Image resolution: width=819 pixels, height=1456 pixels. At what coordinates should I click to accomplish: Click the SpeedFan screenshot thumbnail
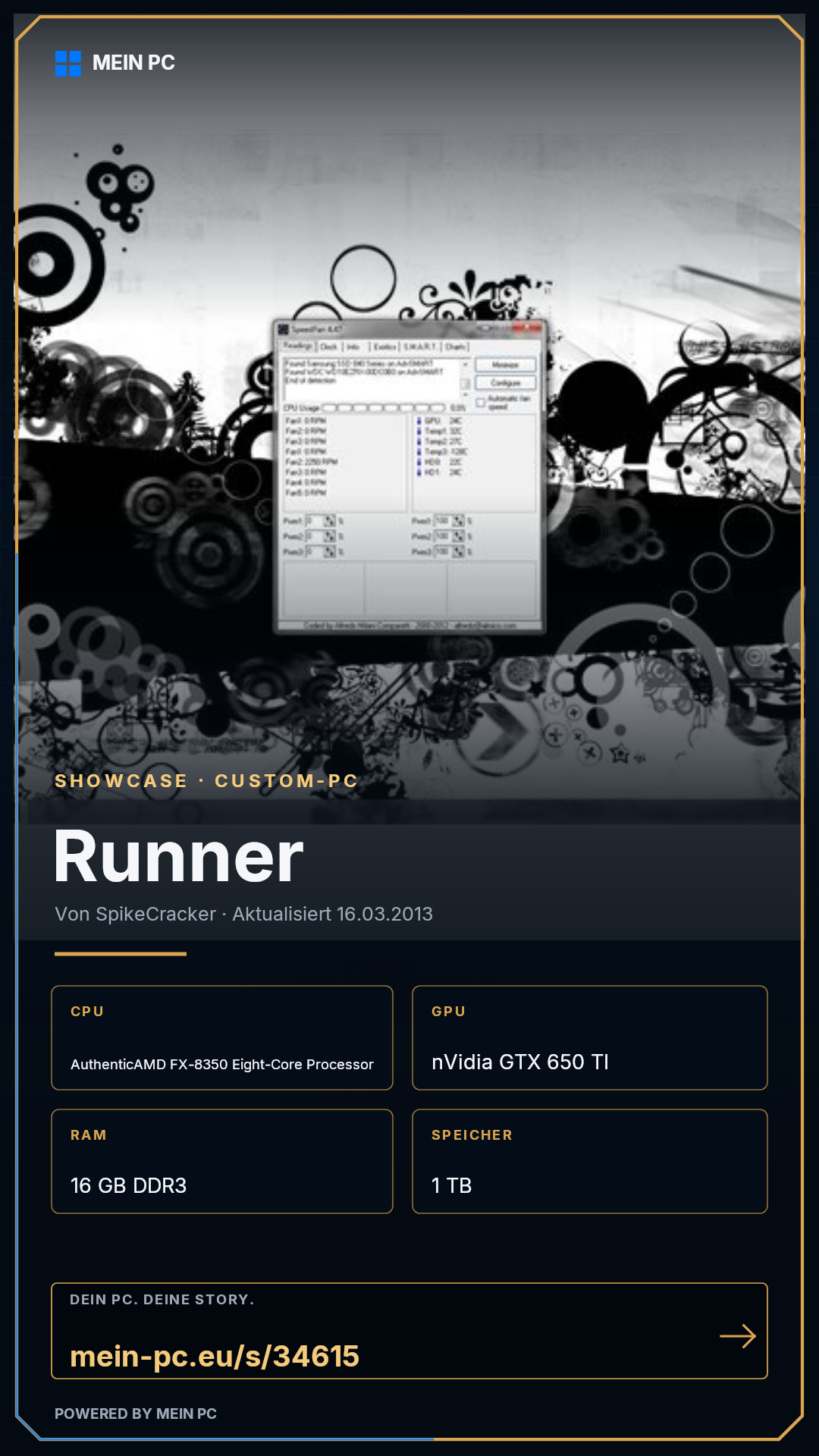(409, 476)
